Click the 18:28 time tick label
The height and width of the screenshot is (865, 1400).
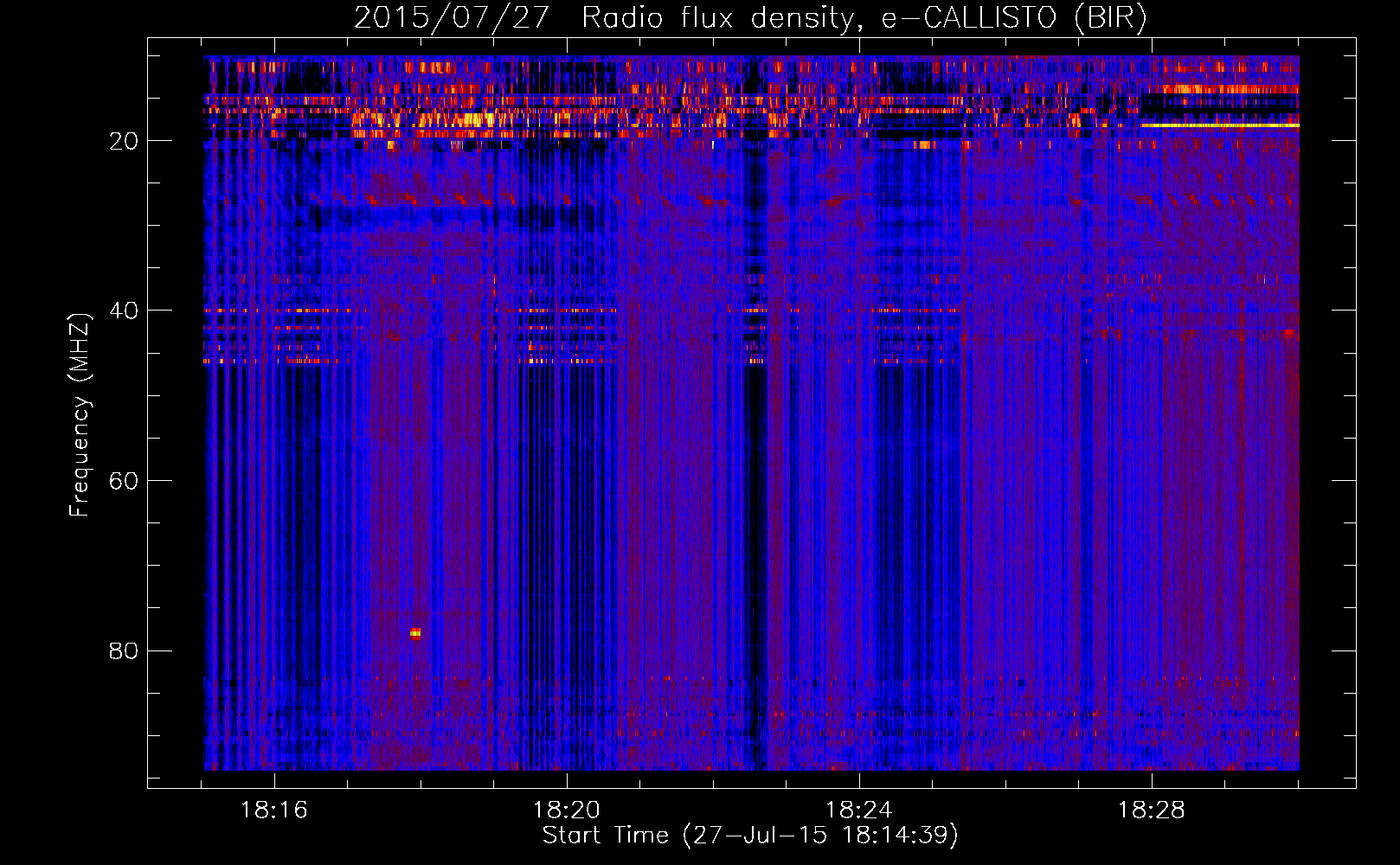(x=1152, y=811)
